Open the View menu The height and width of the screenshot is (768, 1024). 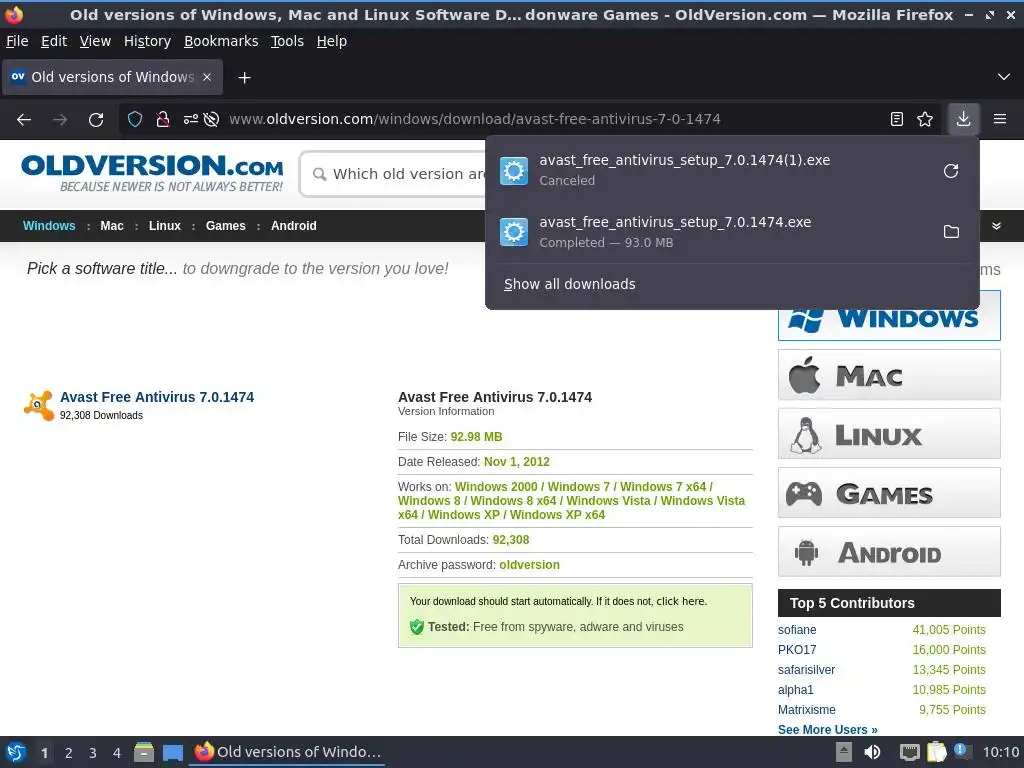(95, 41)
